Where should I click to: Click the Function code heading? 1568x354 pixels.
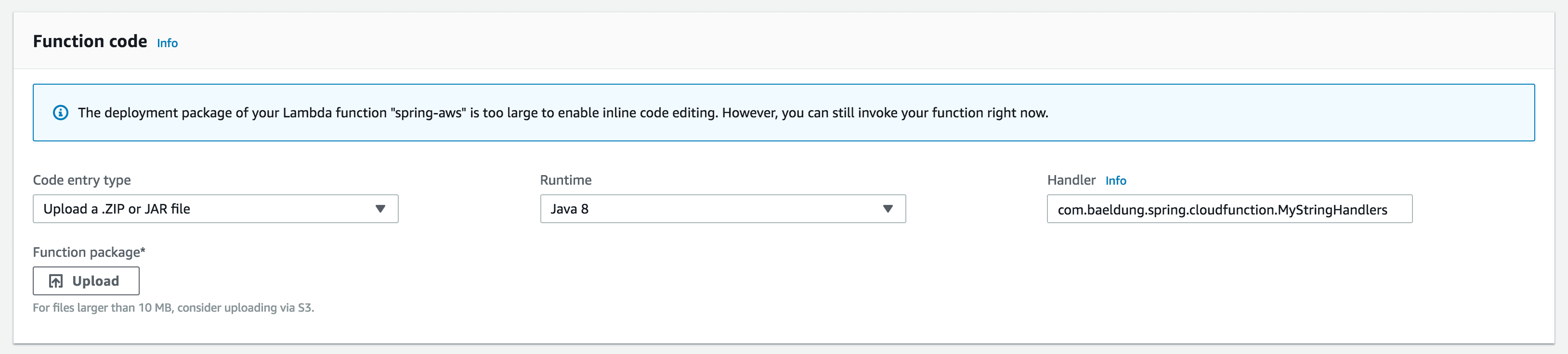[90, 41]
